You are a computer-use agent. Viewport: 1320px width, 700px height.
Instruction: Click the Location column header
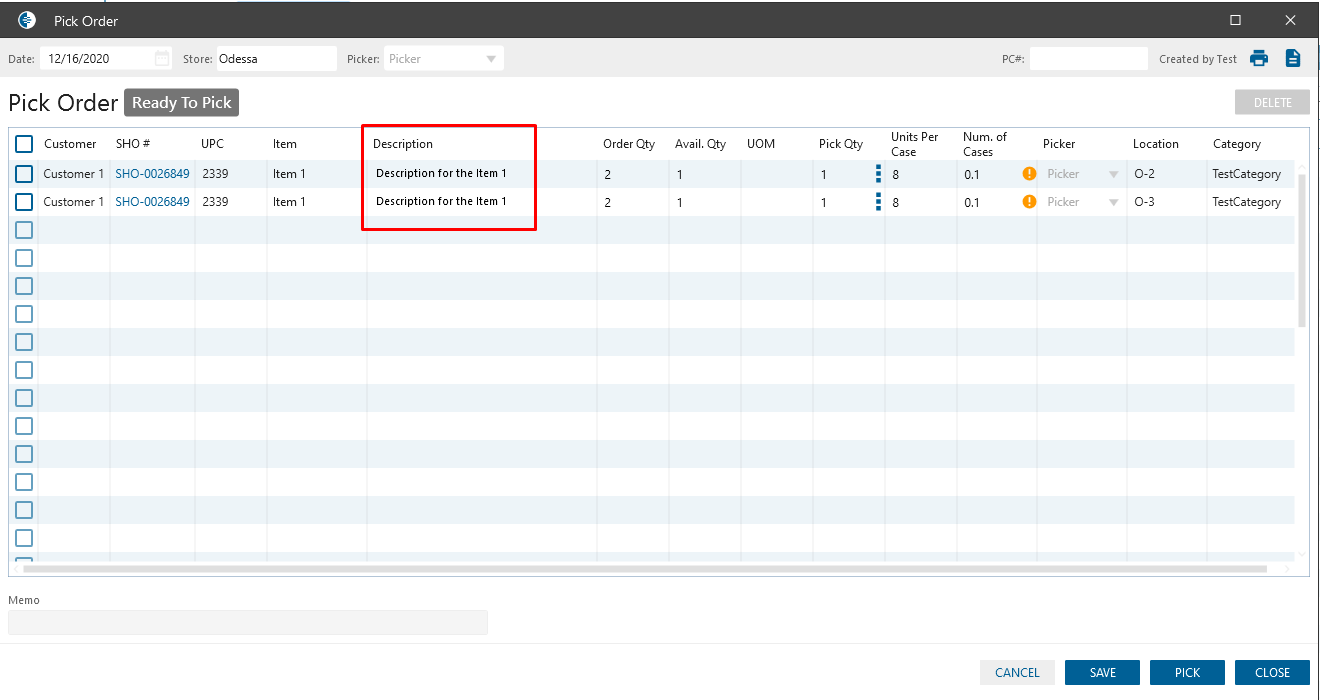[1156, 144]
